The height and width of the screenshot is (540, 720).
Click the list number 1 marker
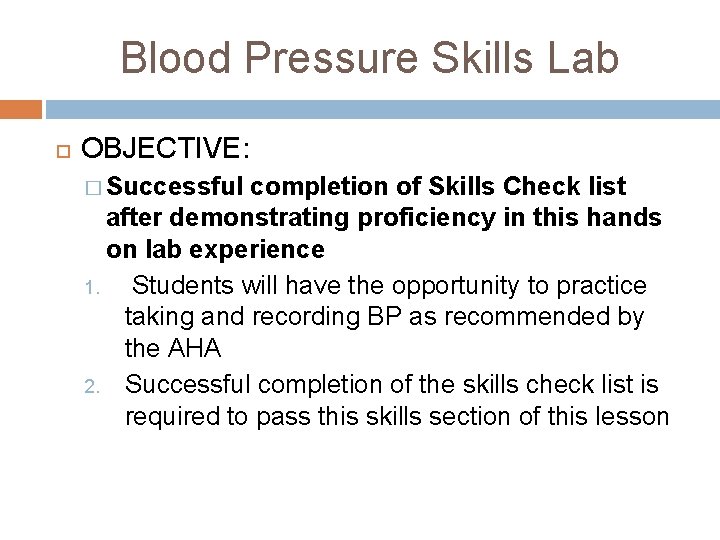[88, 291]
